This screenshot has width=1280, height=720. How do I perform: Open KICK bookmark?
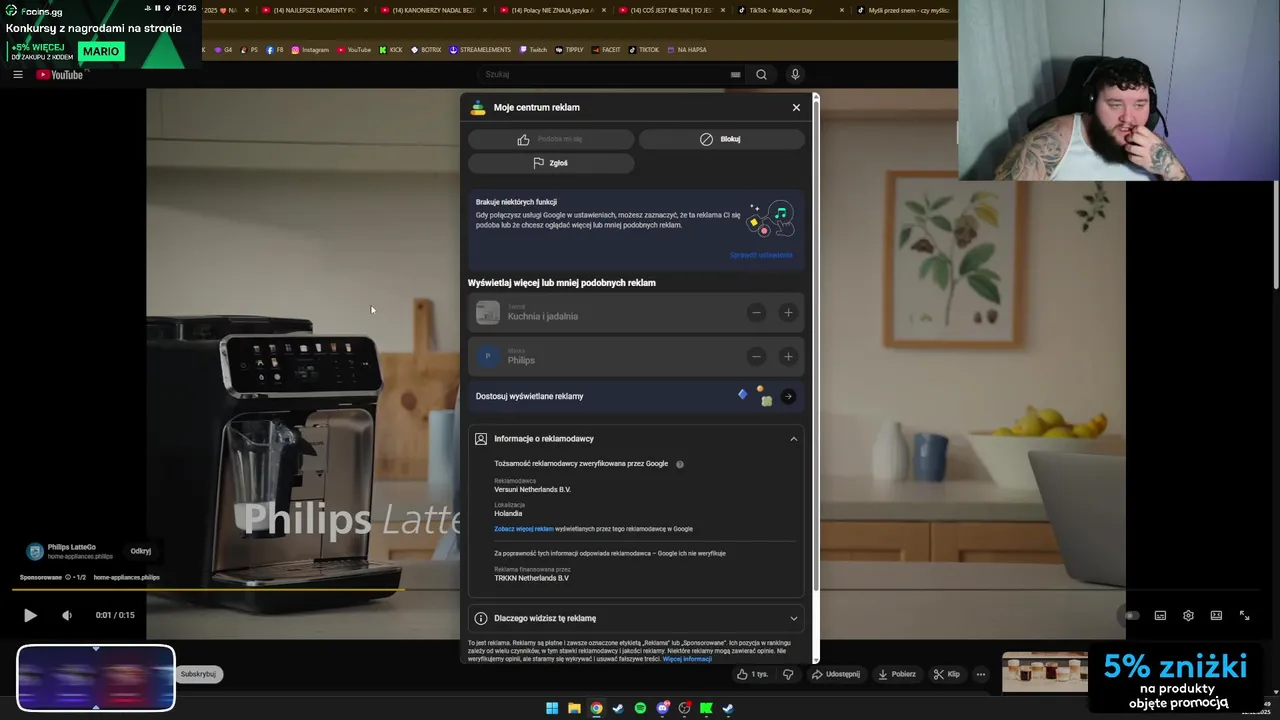pyautogui.click(x=391, y=50)
